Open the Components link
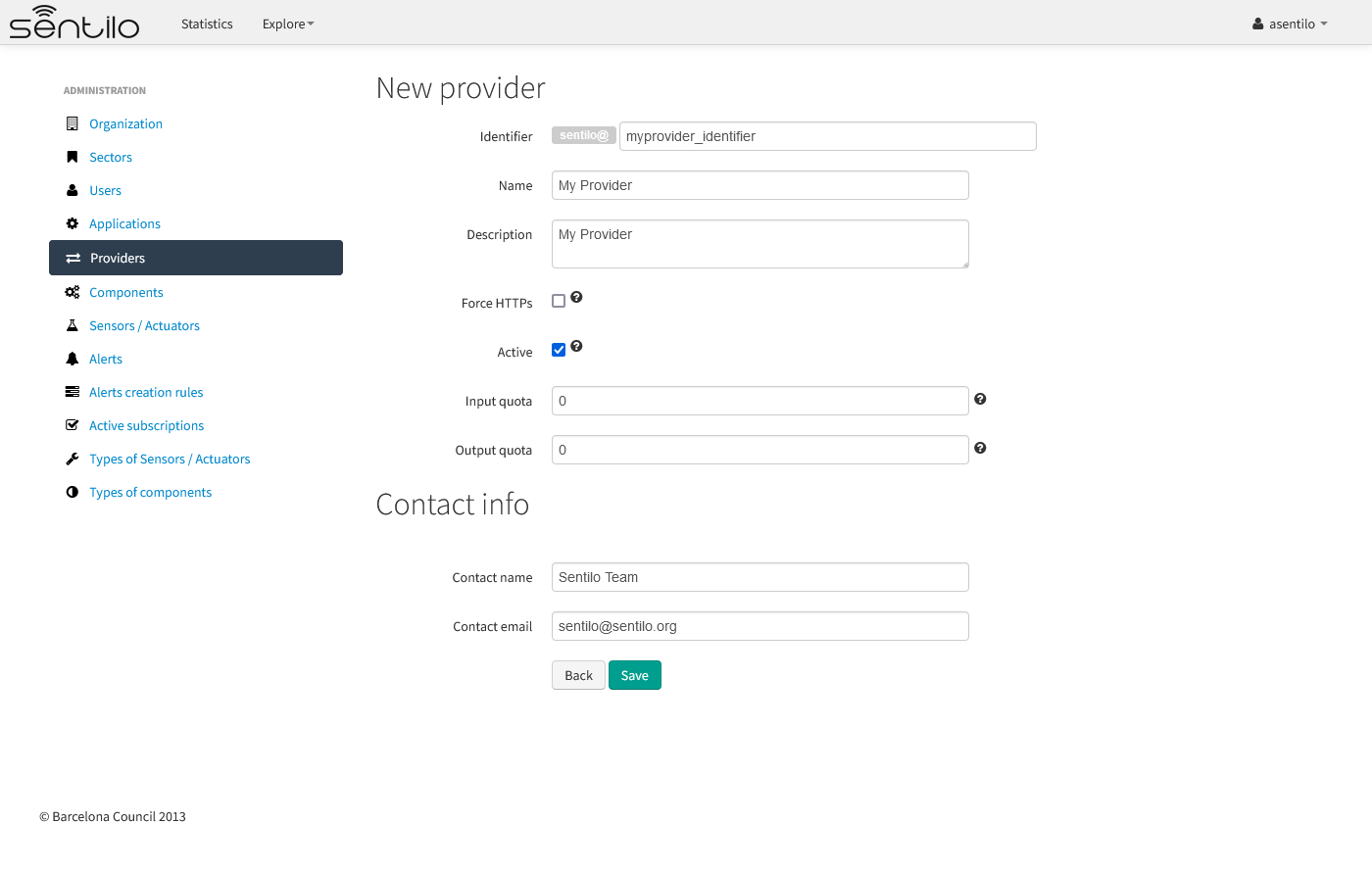 point(126,292)
